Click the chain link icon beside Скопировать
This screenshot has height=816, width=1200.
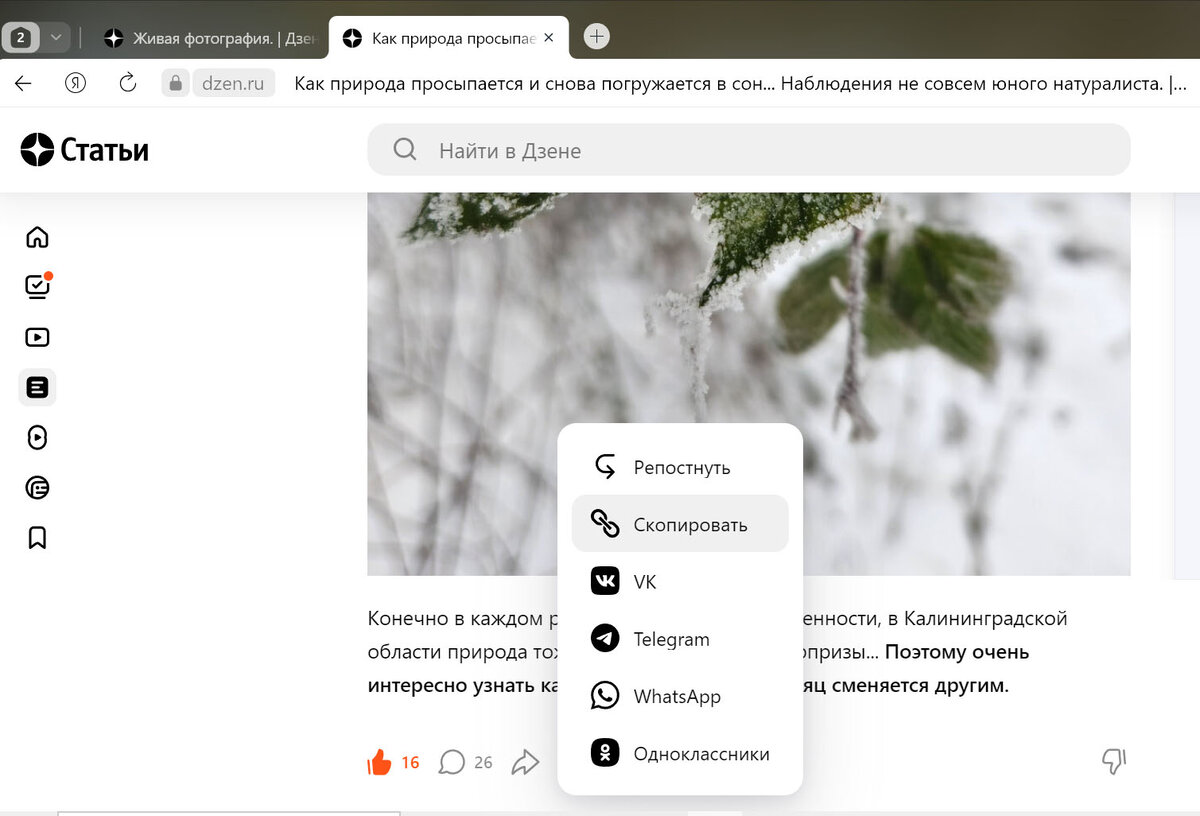(x=605, y=523)
